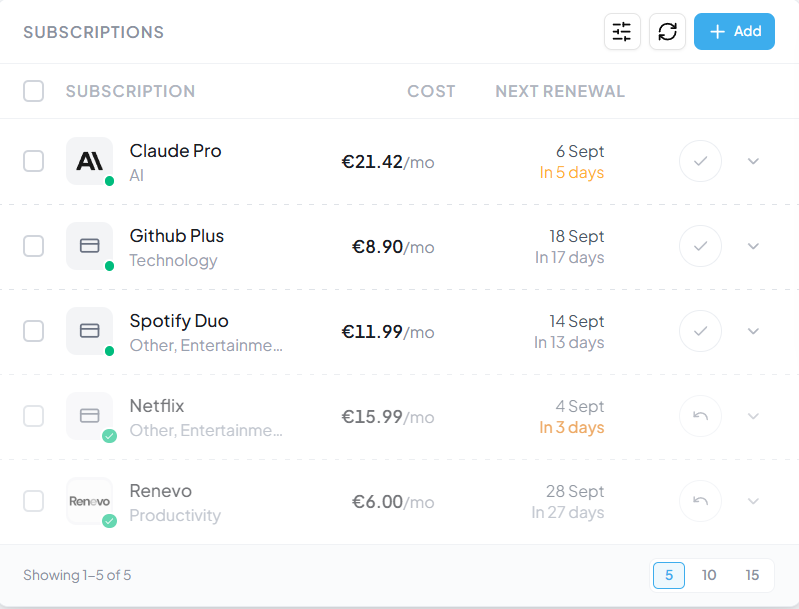Mark Spotify Duo as paid with checkmark

coord(701,331)
